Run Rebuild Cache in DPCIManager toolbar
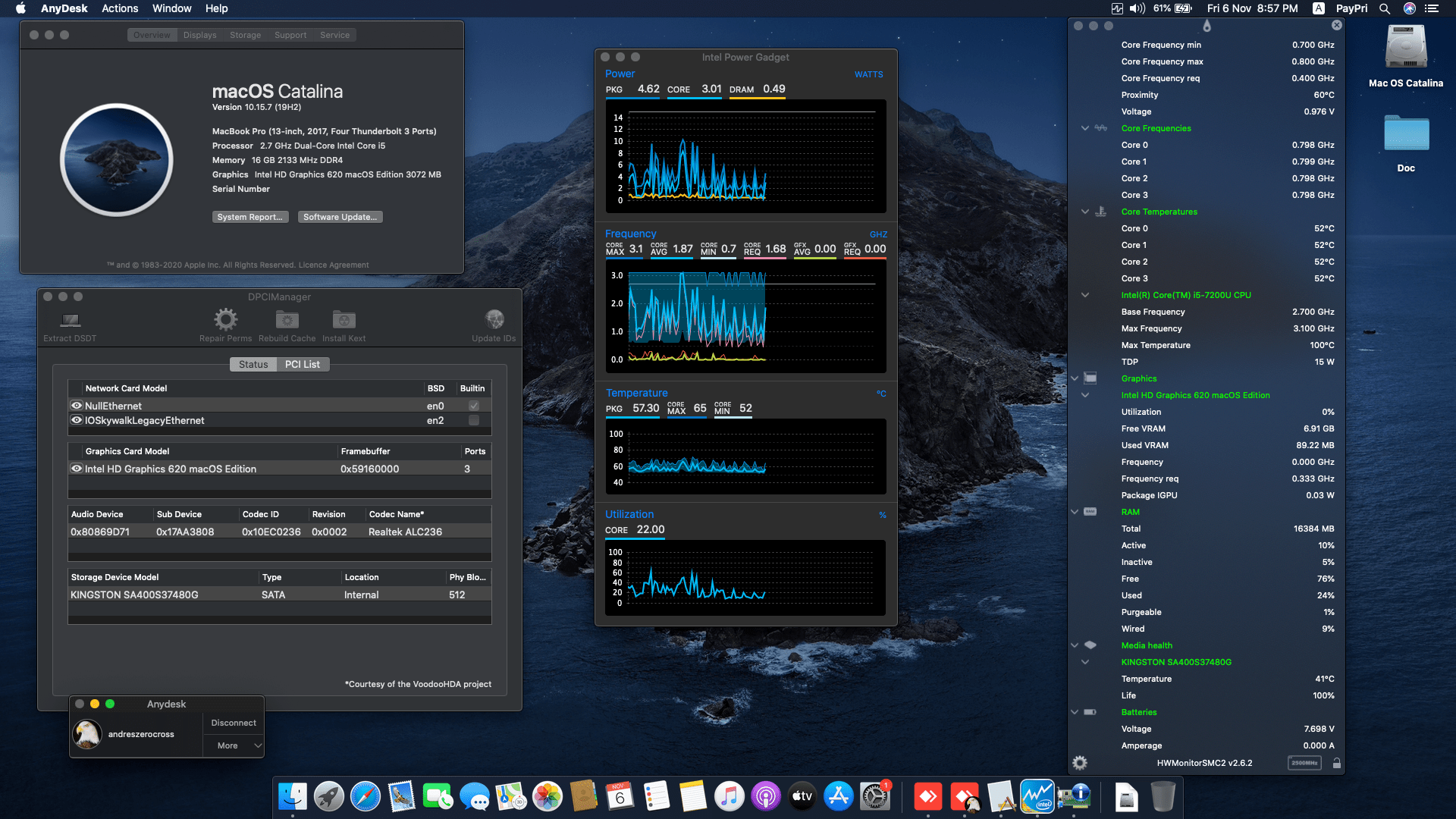Viewport: 1456px width, 819px height. pyautogui.click(x=287, y=319)
